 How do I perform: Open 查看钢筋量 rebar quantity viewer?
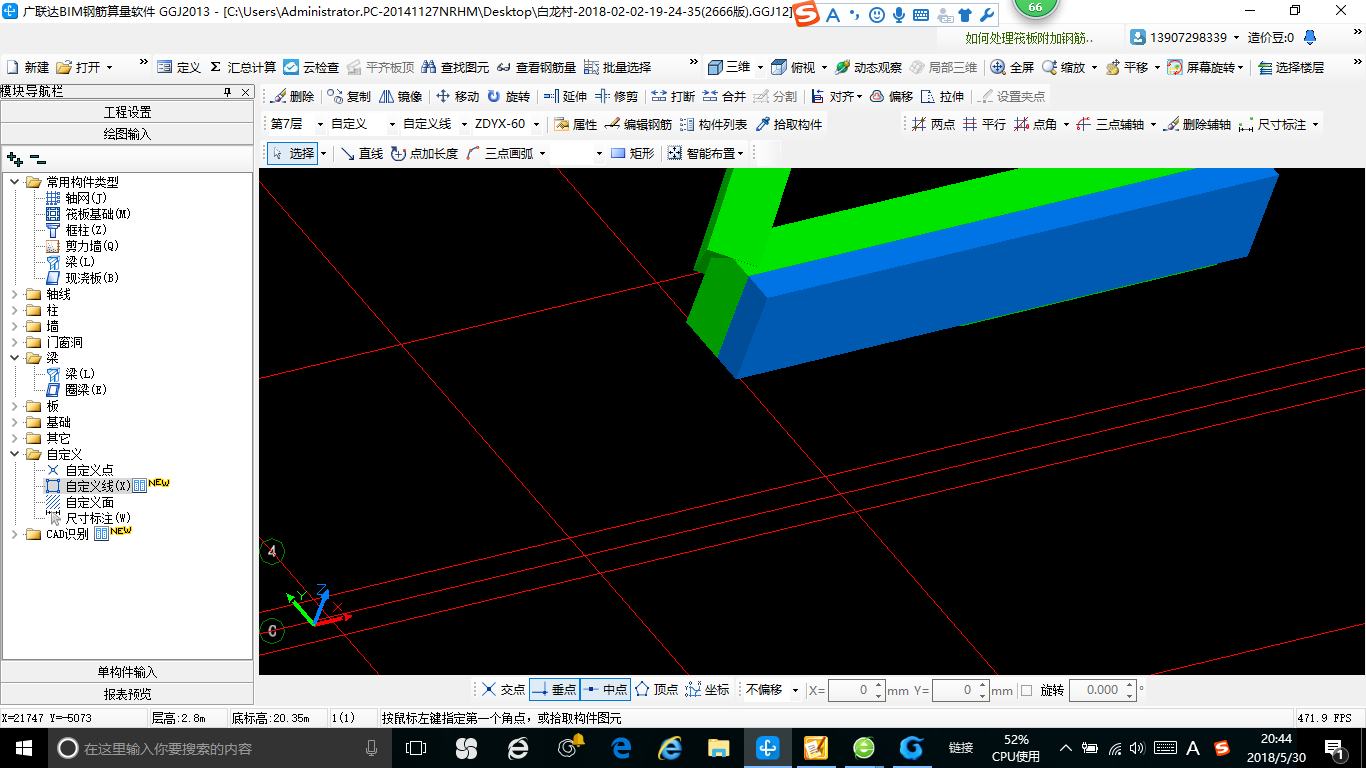536,67
